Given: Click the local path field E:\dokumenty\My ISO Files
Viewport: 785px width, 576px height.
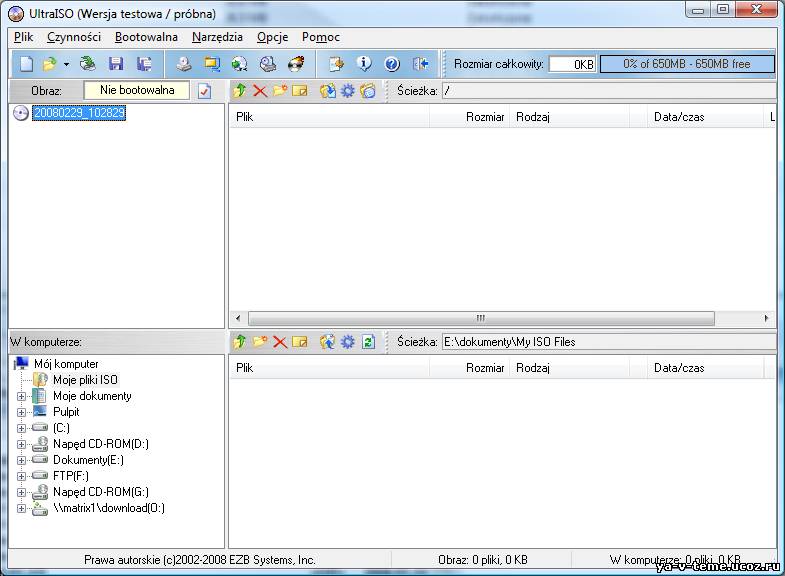Looking at the screenshot, I should pyautogui.click(x=609, y=342).
